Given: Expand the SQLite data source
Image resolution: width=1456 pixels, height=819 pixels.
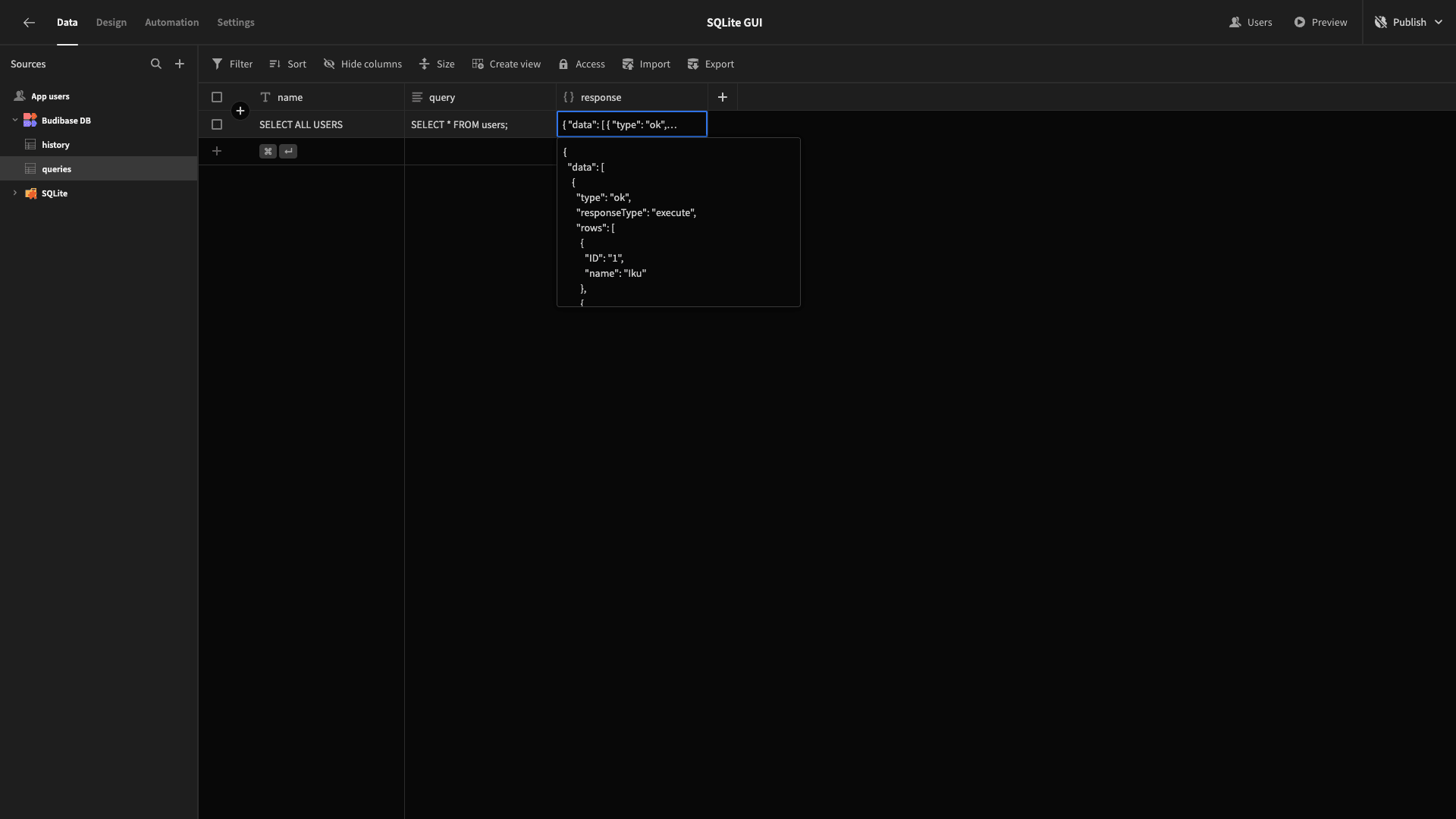Looking at the screenshot, I should click(15, 193).
